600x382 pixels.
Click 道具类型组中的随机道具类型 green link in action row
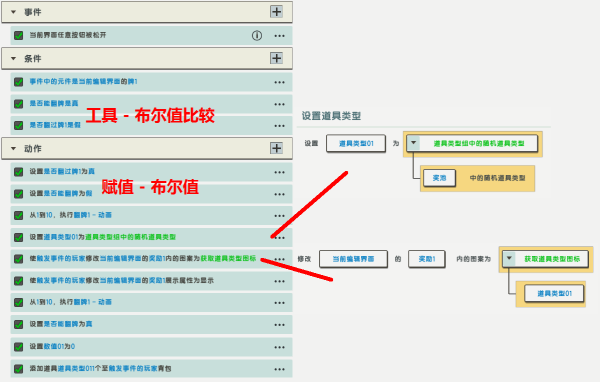coord(130,237)
